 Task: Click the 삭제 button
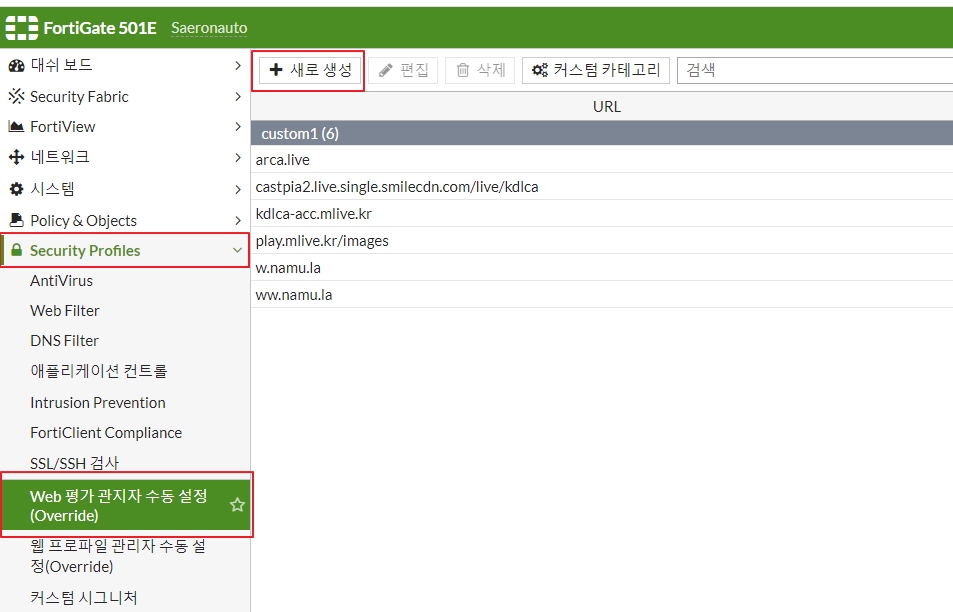pos(480,70)
